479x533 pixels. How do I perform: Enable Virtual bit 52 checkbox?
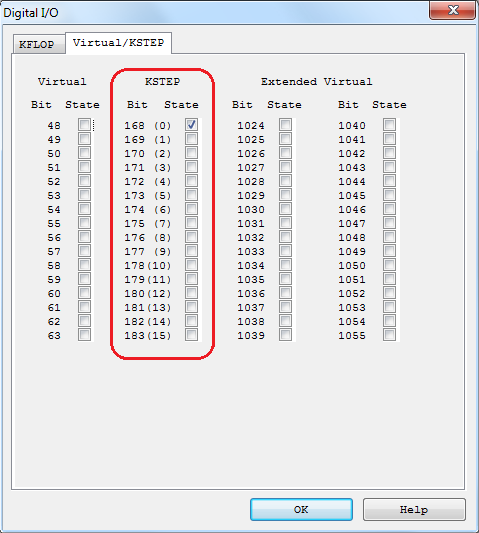coord(84,181)
